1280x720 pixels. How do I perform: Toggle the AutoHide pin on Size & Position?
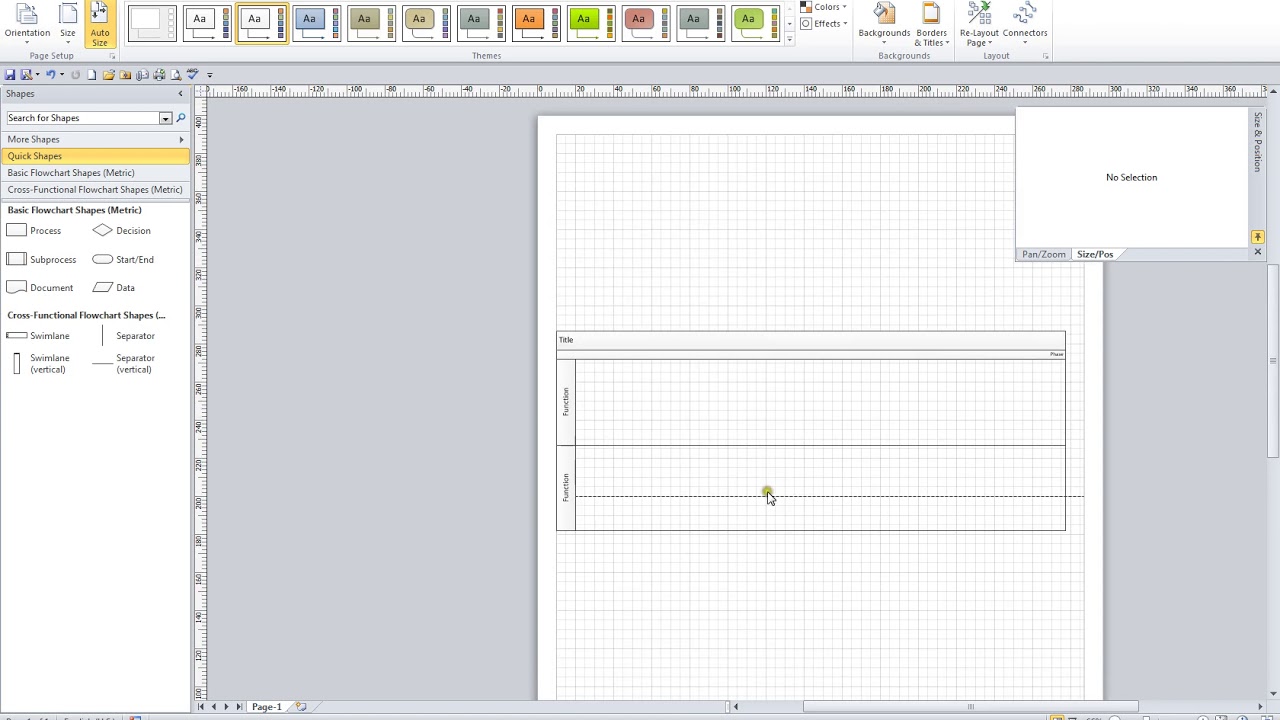point(1257,237)
